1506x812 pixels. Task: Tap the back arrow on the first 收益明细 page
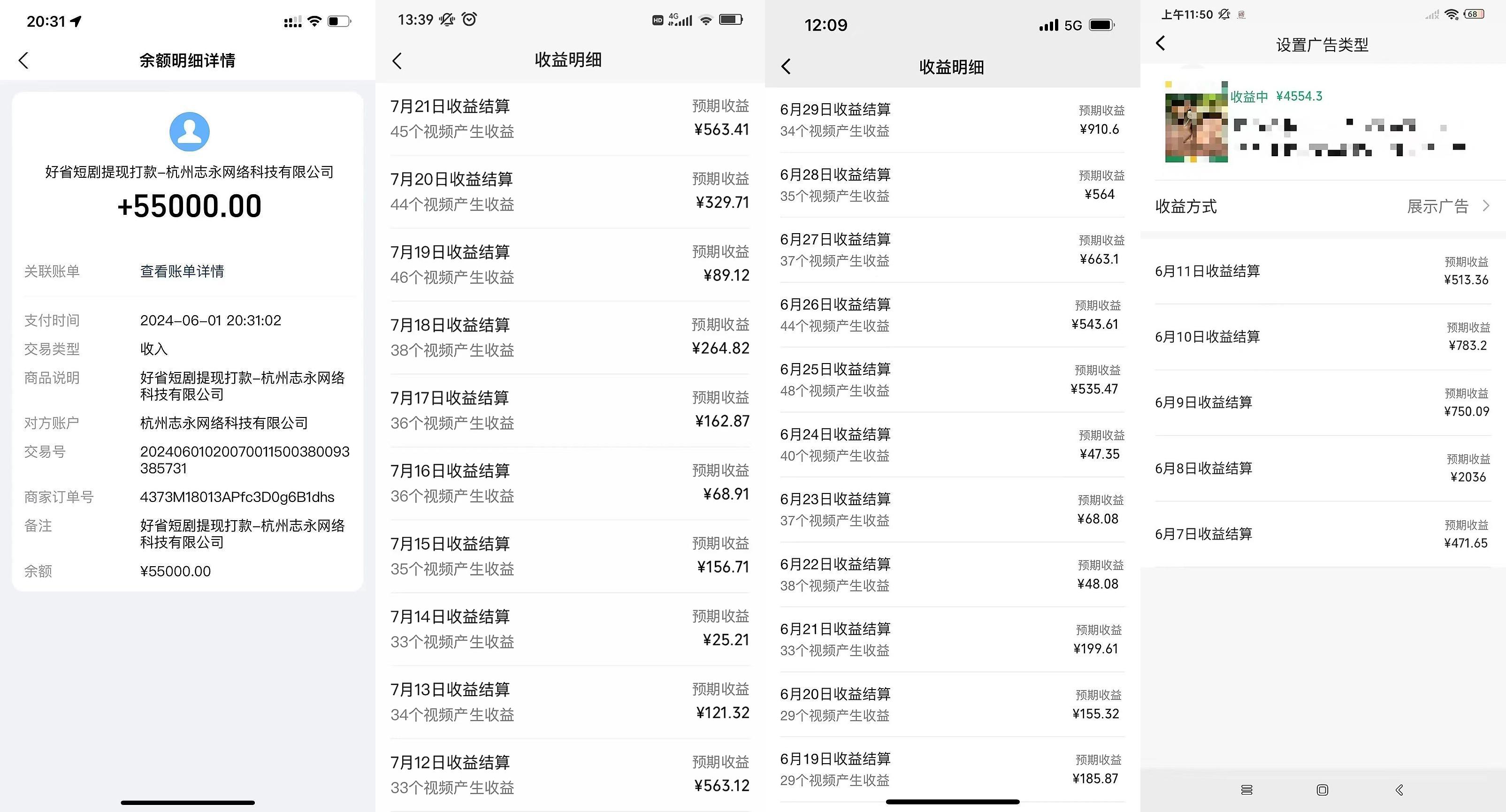398,60
